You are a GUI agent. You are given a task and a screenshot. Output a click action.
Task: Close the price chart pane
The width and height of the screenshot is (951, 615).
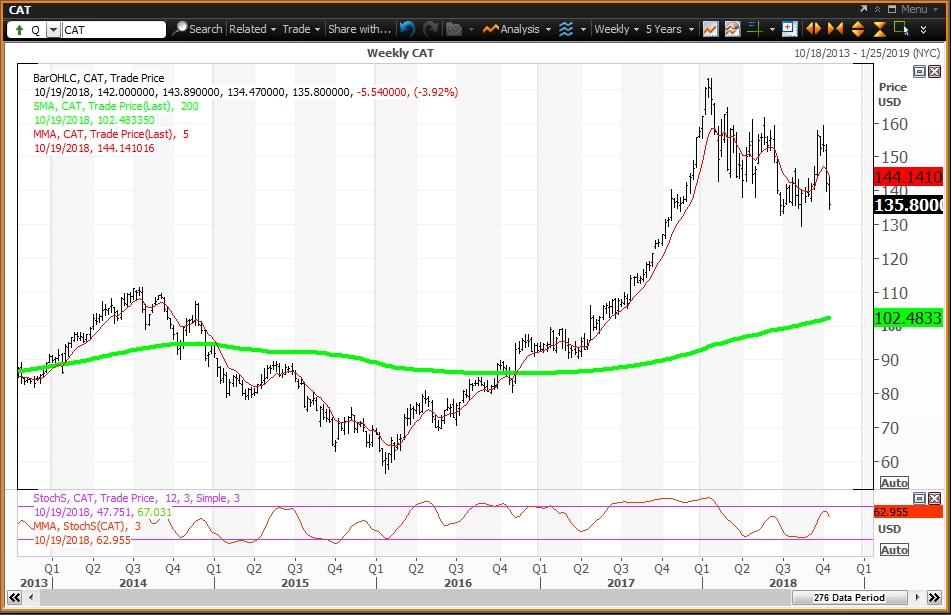click(x=934, y=72)
